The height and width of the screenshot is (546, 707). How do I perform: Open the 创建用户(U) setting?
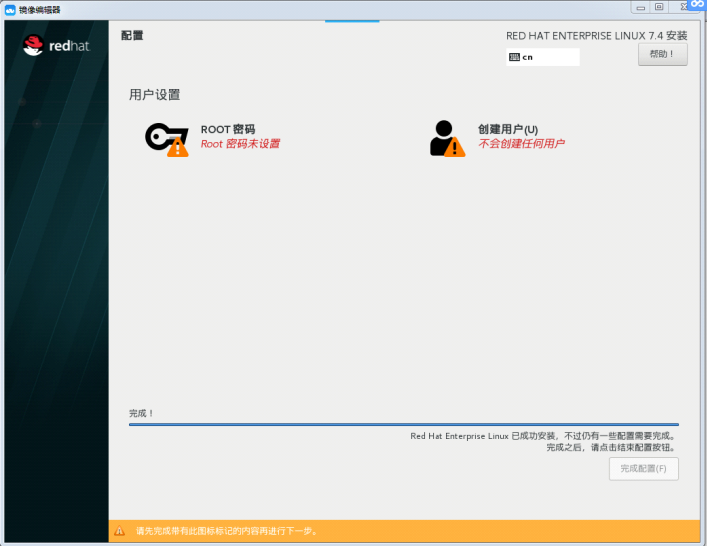click(508, 129)
